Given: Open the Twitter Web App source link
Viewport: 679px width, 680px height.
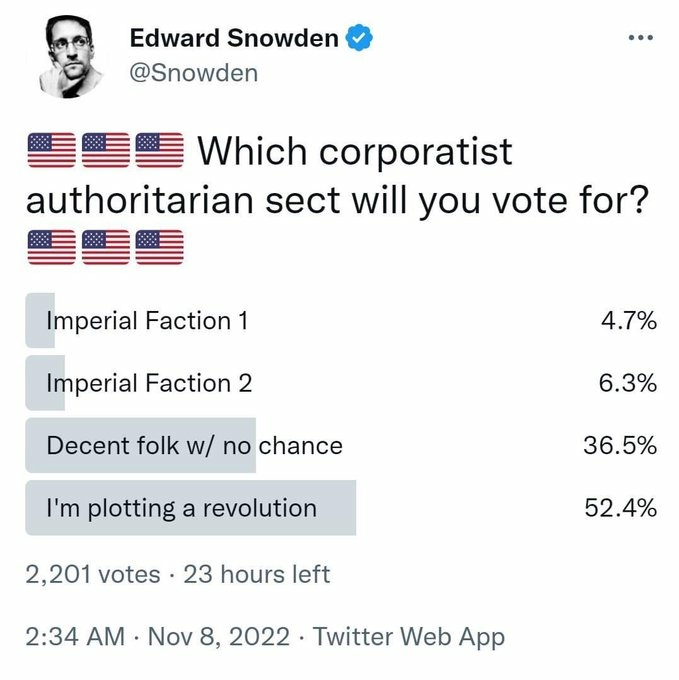Looking at the screenshot, I should pyautogui.click(x=408, y=636).
